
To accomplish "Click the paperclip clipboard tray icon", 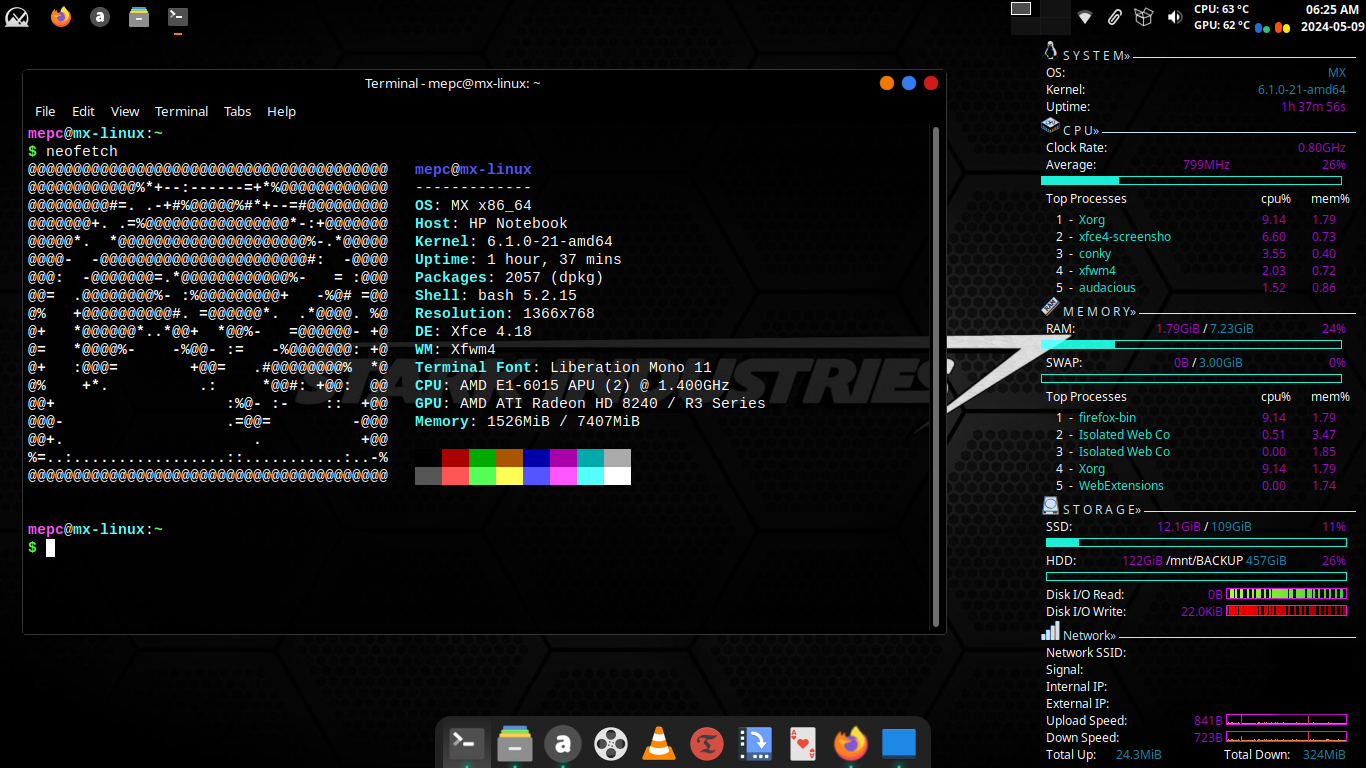I will [1114, 17].
